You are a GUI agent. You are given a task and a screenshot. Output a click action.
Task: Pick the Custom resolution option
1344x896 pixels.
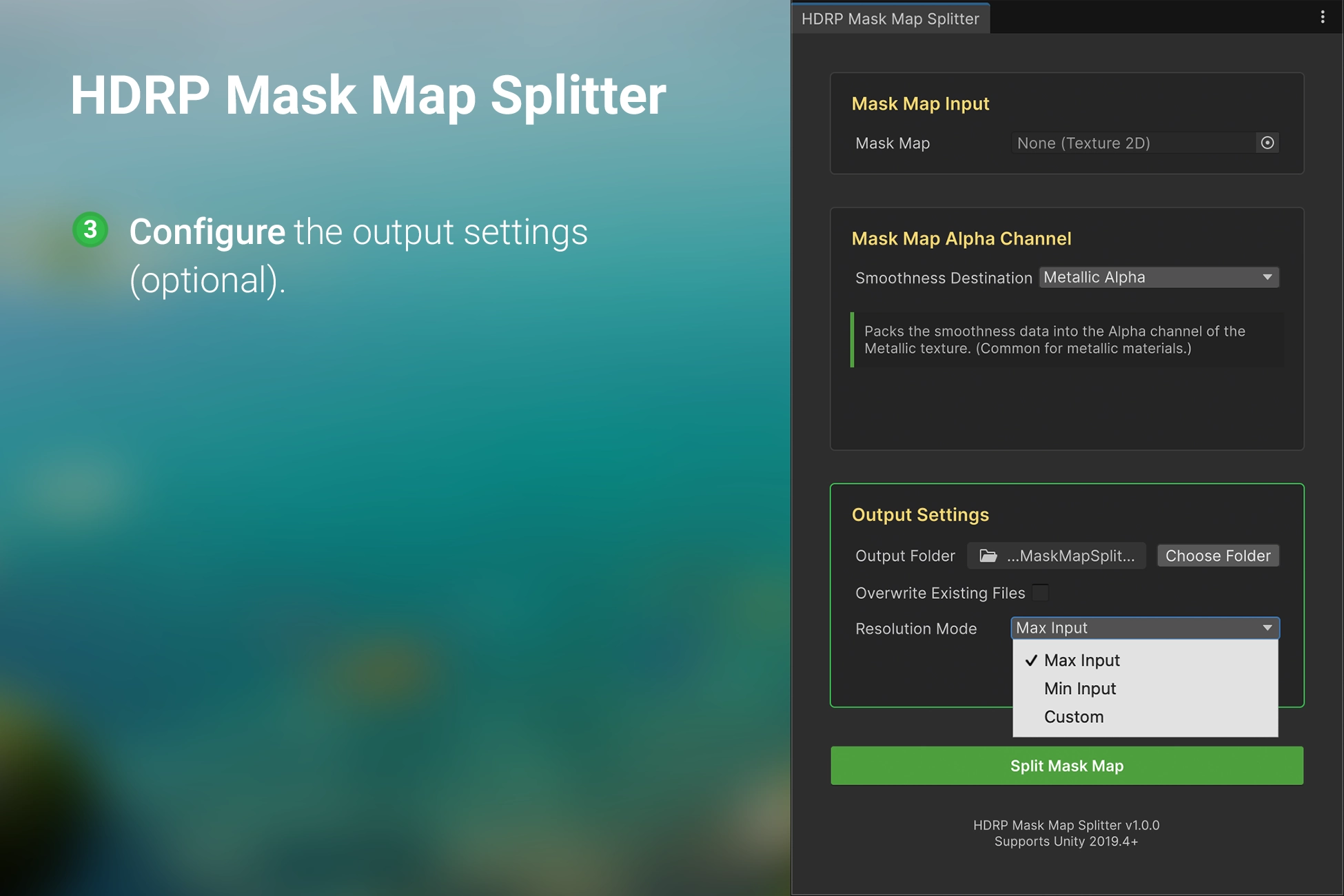coord(1074,717)
